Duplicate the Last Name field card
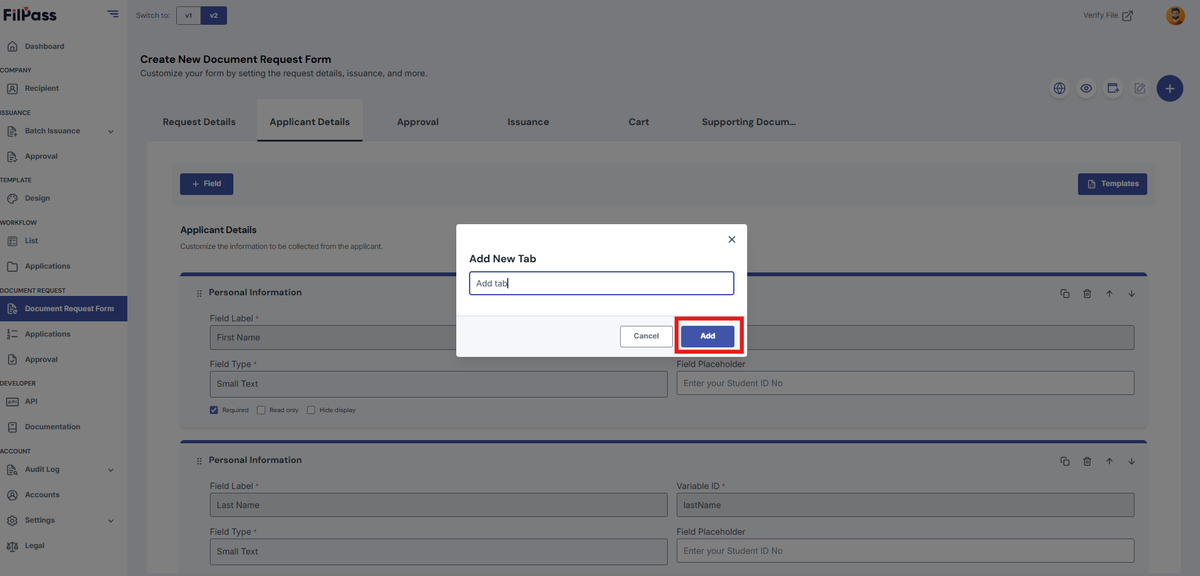Screen dimensions: 1200x576 [1064, 461]
